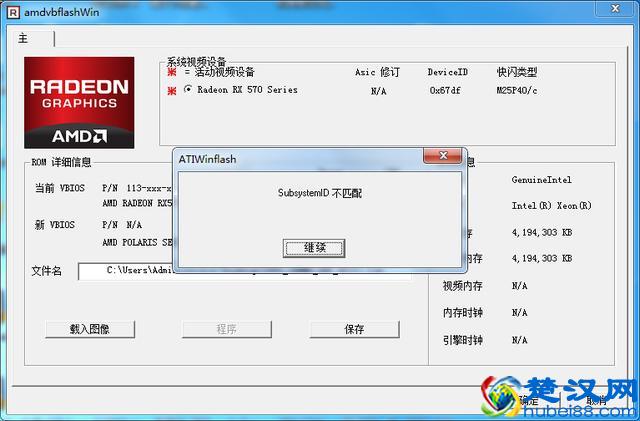
Task: Close the ATIWinflash dialog
Action: click(x=443, y=155)
